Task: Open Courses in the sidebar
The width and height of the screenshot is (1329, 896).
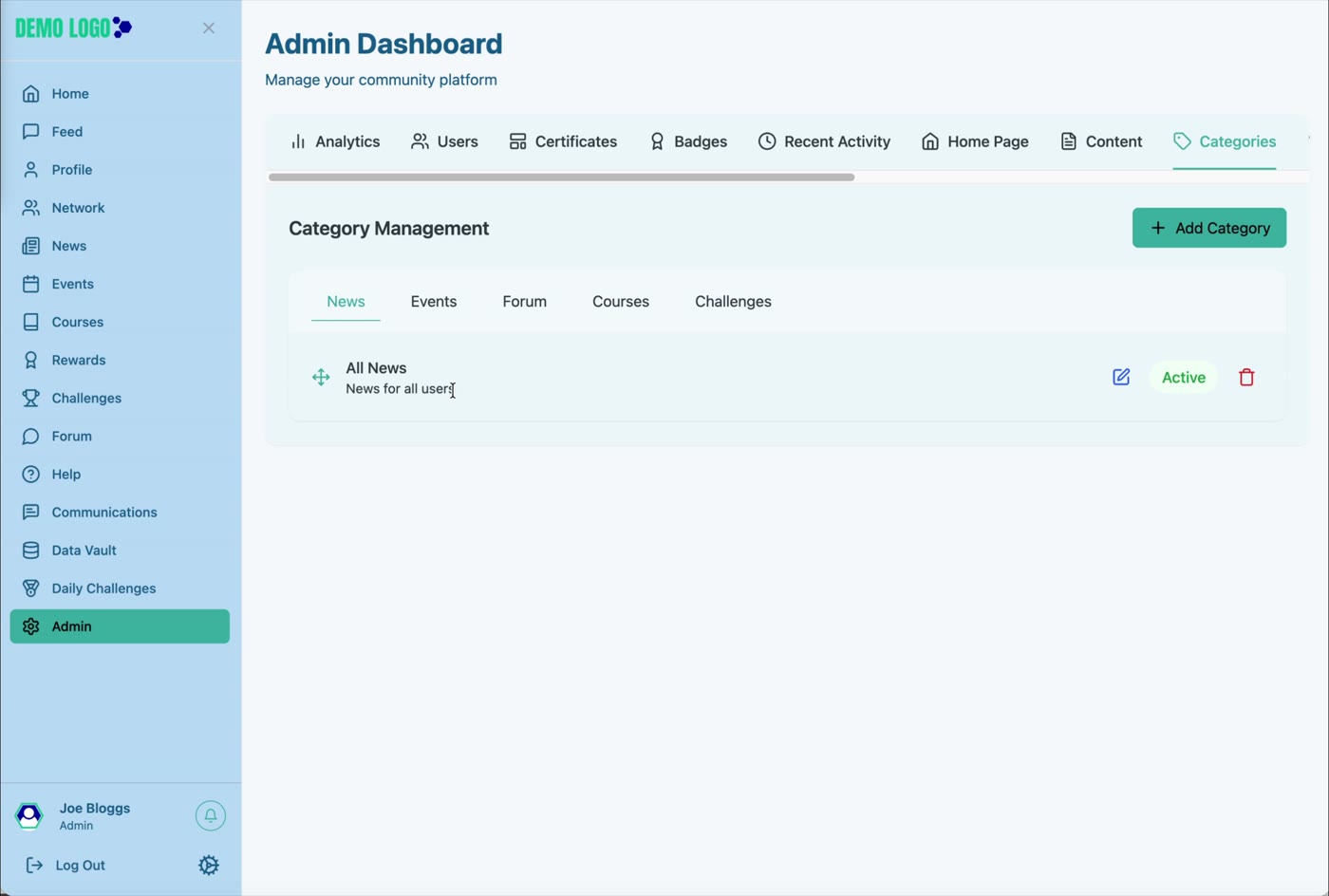Action: coord(120,322)
